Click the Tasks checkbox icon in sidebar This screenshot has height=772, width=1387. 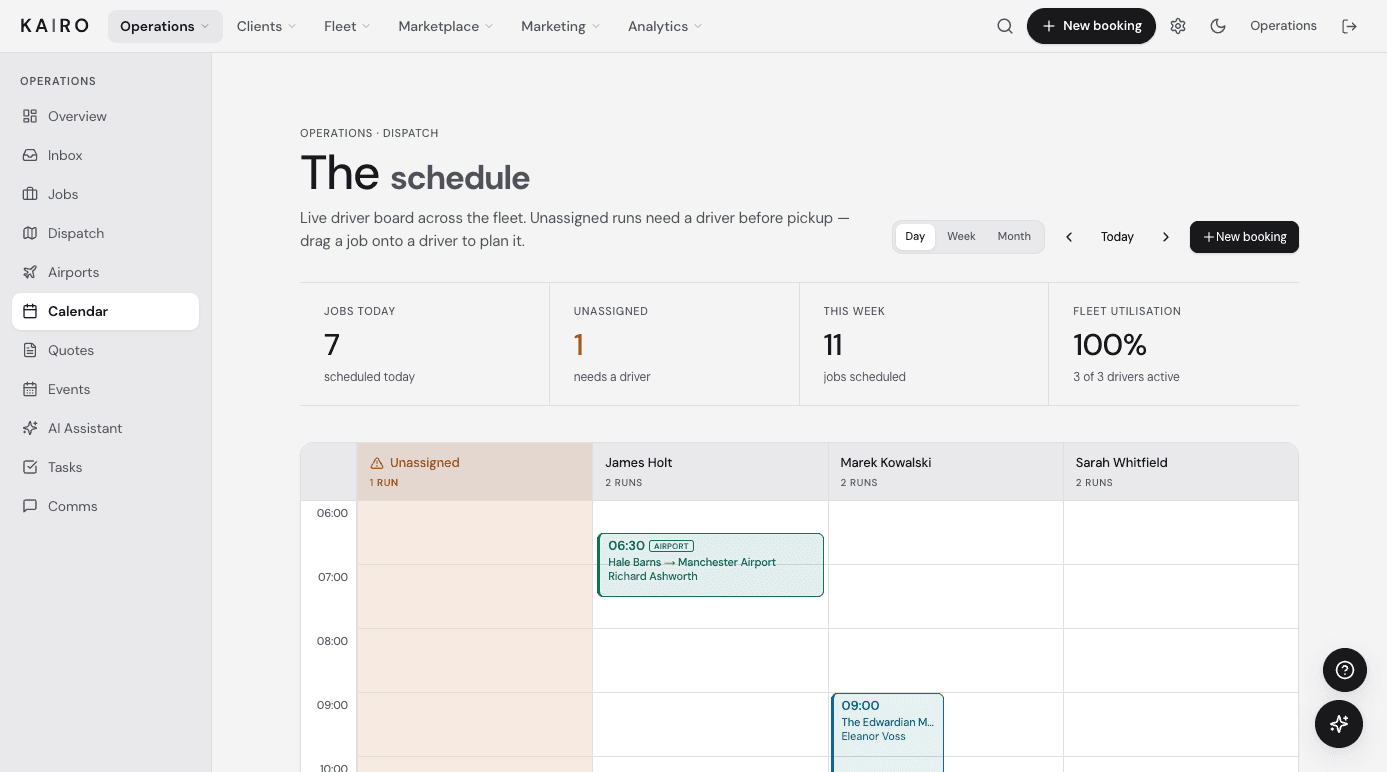pos(30,467)
